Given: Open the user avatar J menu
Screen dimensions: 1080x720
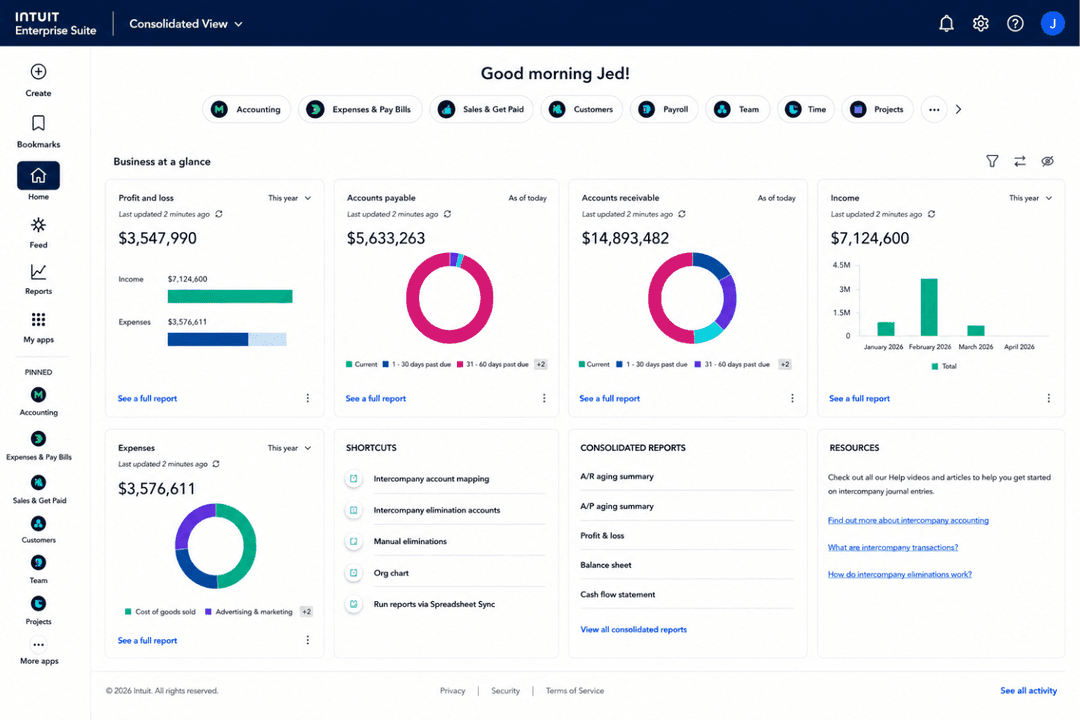Looking at the screenshot, I should (x=1052, y=23).
